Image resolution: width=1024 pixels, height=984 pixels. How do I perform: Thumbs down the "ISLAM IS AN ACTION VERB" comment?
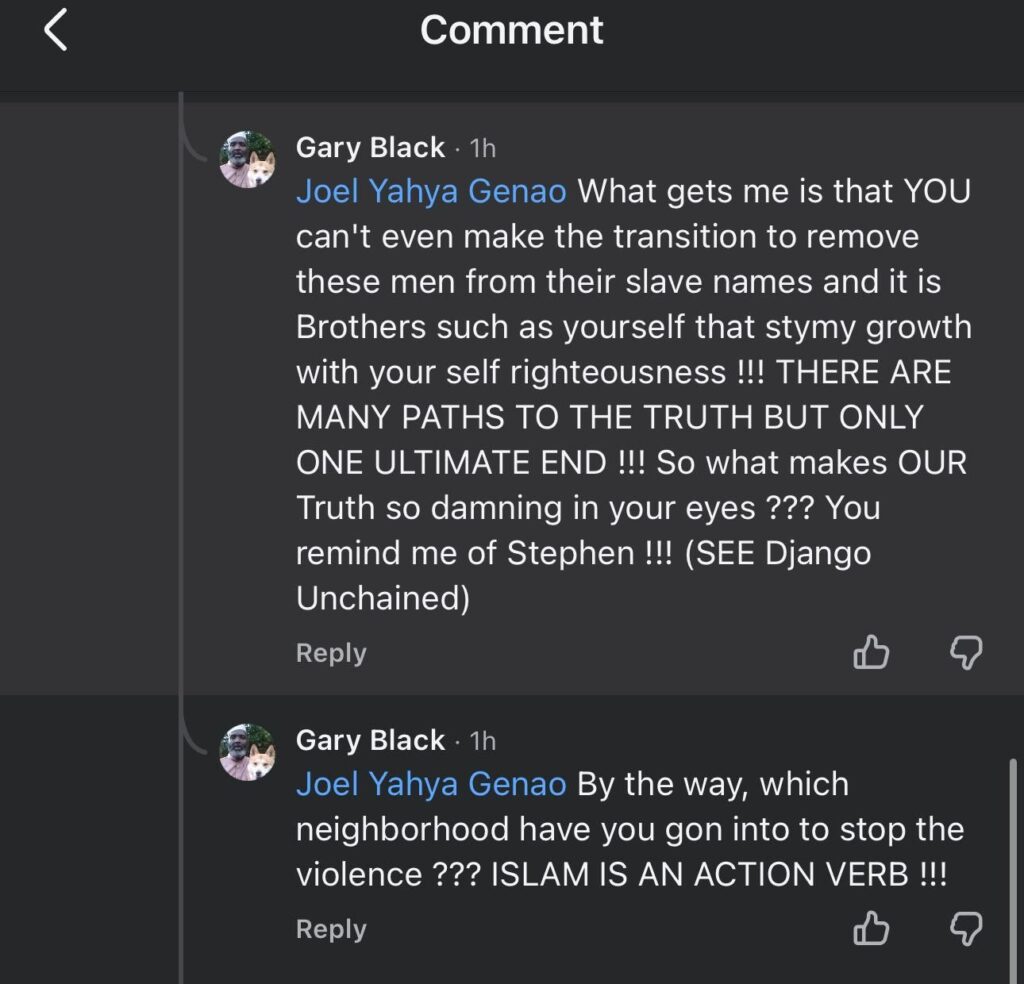965,929
